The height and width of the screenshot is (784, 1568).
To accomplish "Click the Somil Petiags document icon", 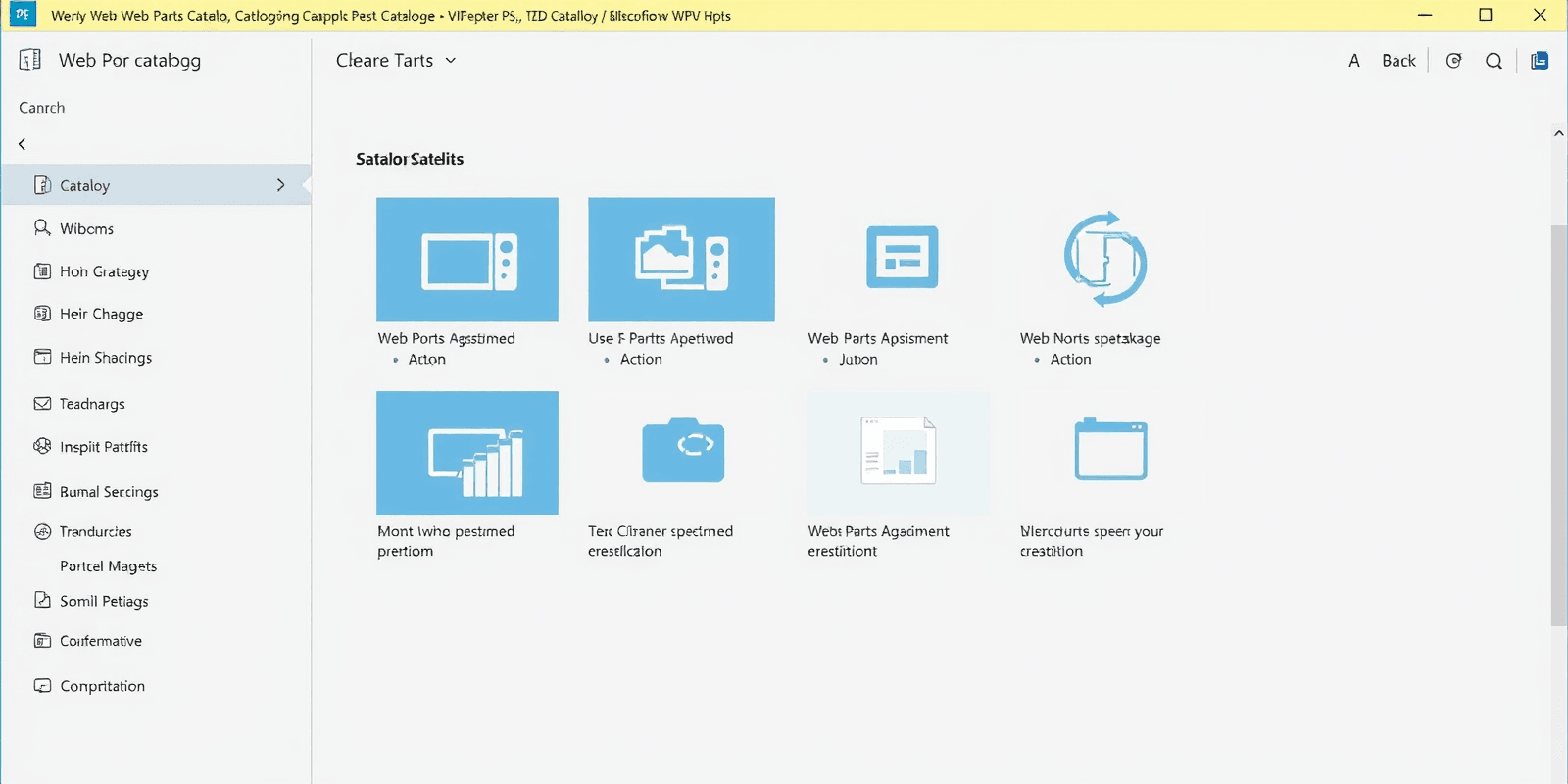I will click(42, 600).
